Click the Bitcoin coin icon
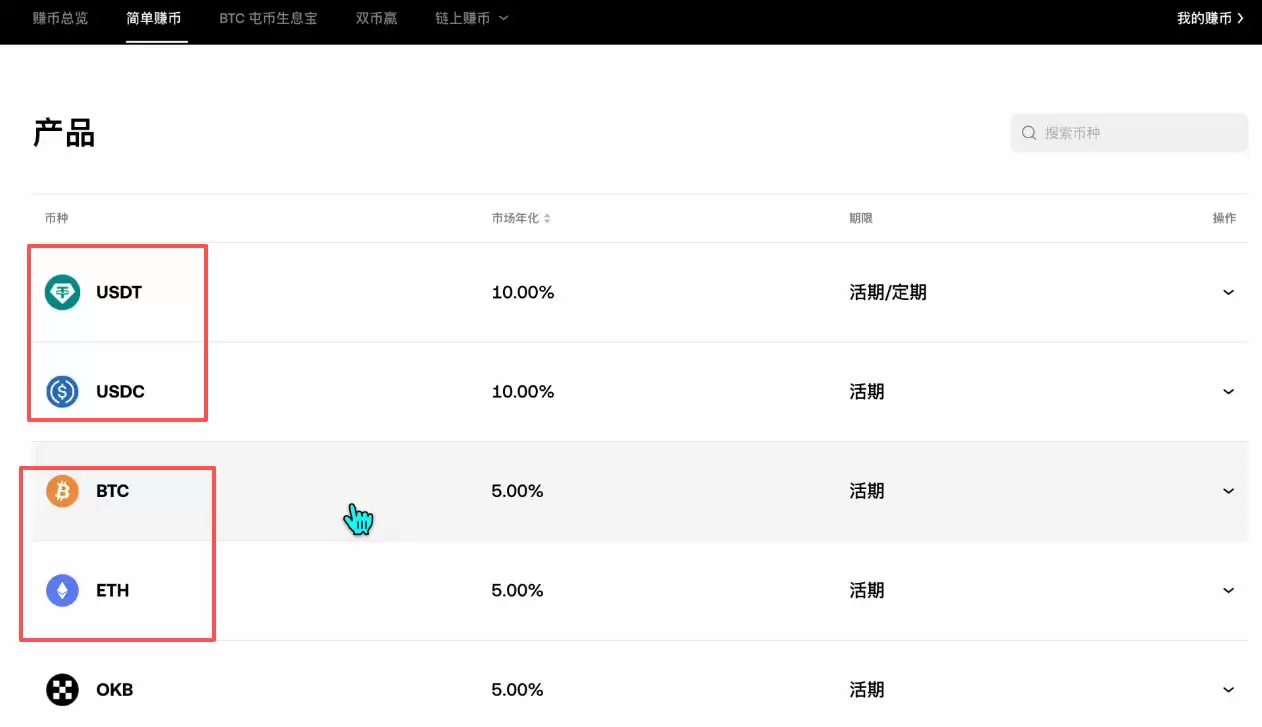 [61, 491]
